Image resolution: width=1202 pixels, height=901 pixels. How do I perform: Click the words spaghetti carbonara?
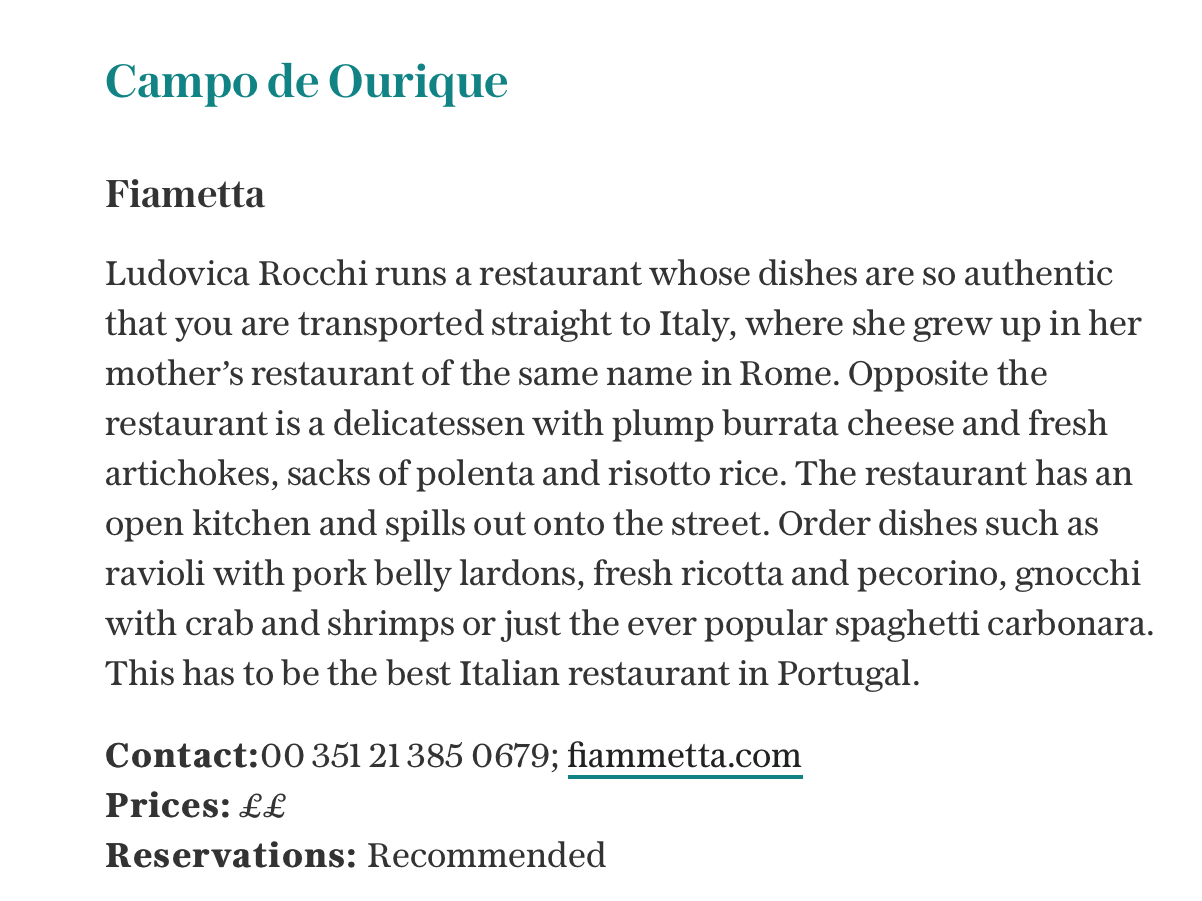tap(993, 624)
